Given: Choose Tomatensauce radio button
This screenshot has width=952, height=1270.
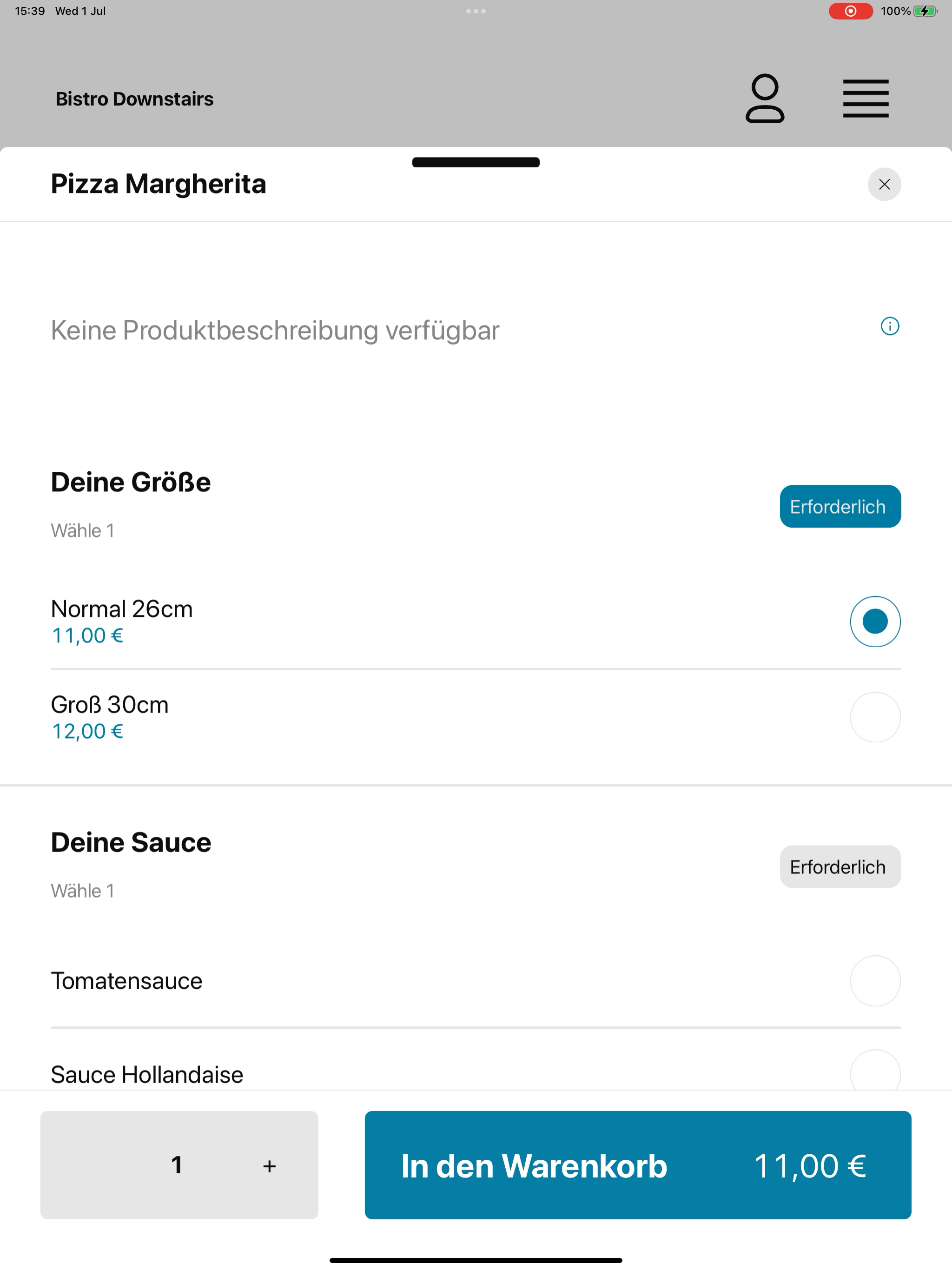Looking at the screenshot, I should pos(875,981).
